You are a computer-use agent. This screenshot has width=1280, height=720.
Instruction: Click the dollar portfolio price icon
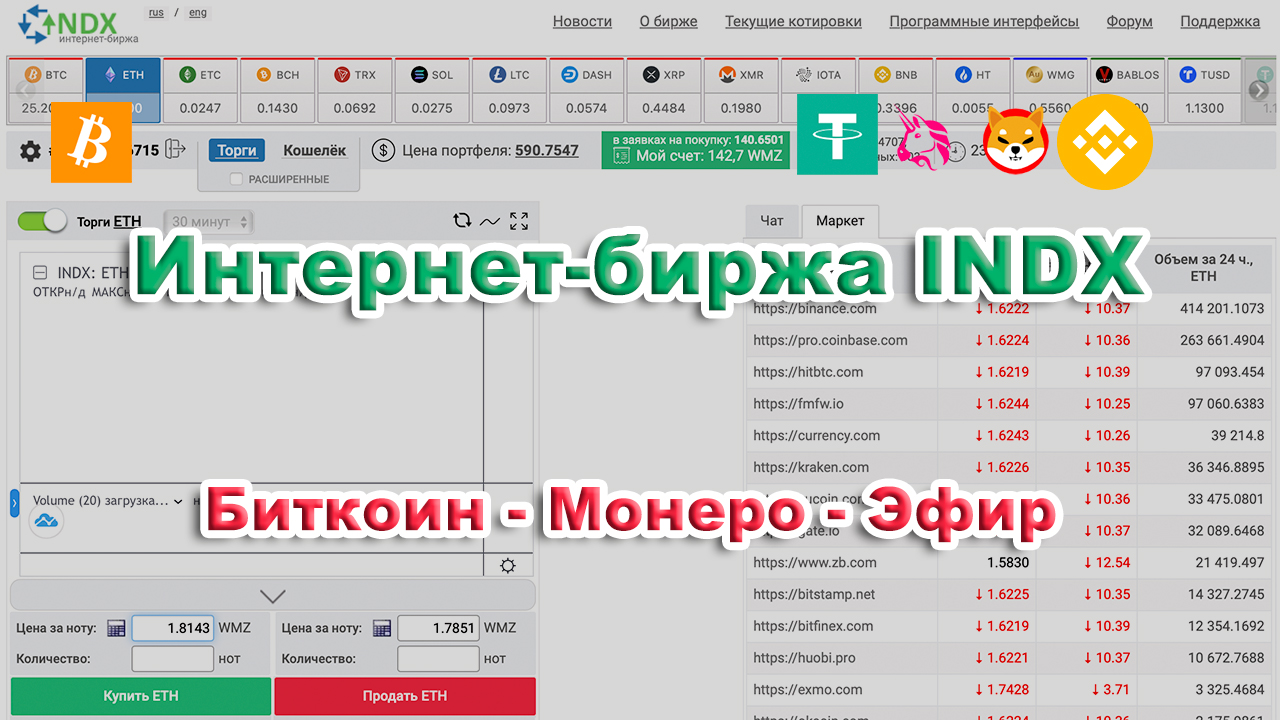click(x=383, y=151)
